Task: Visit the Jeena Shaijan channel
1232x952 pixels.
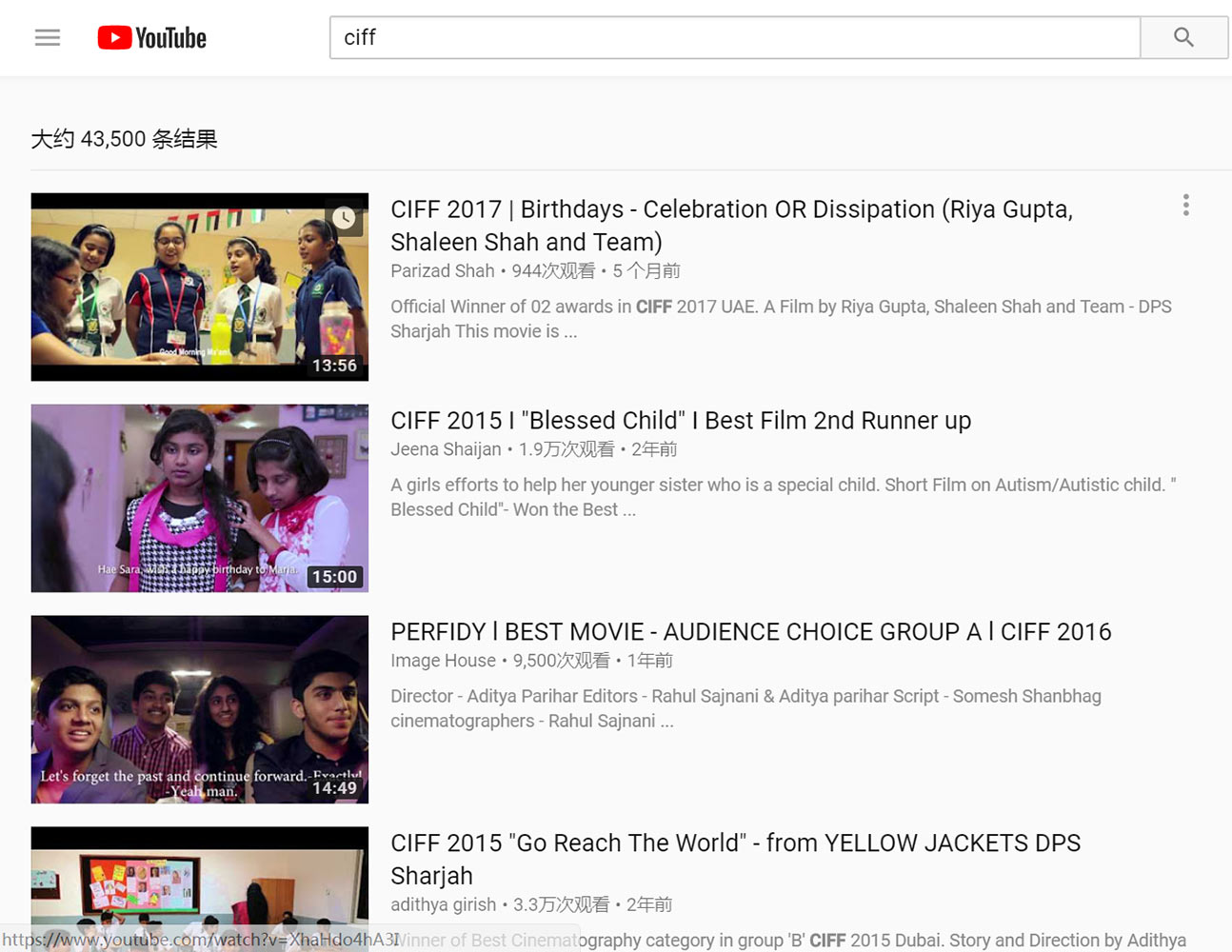Action: pos(446,449)
